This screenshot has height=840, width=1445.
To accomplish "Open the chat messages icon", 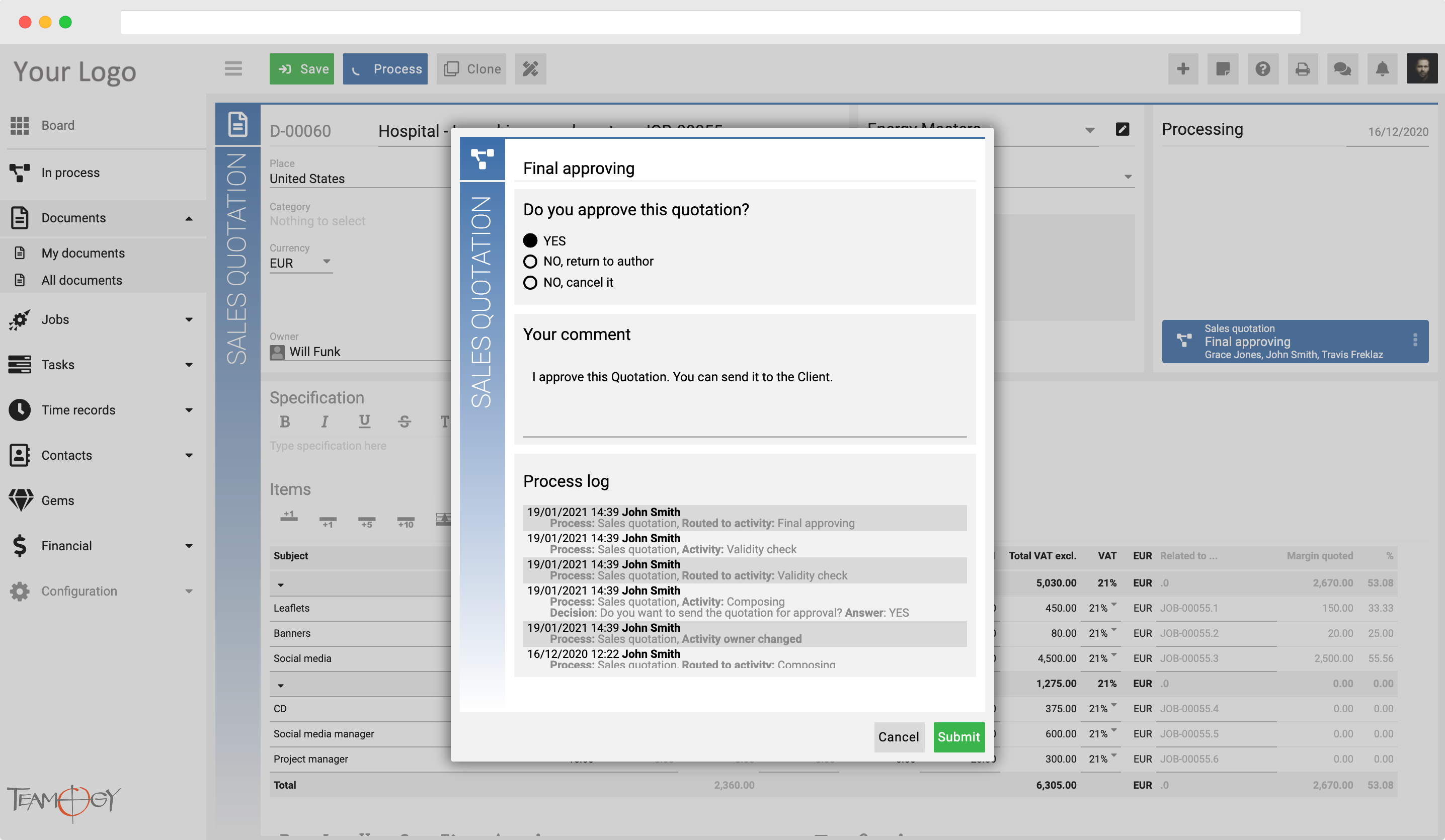I will (1342, 69).
